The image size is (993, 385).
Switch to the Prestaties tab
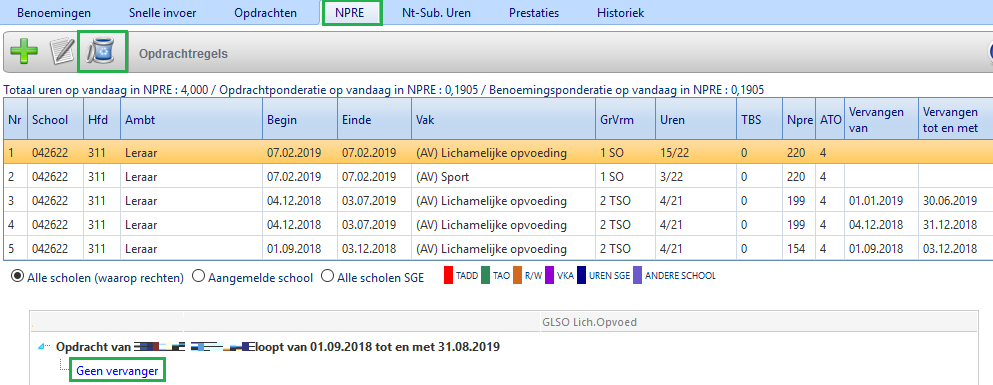[x=534, y=13]
